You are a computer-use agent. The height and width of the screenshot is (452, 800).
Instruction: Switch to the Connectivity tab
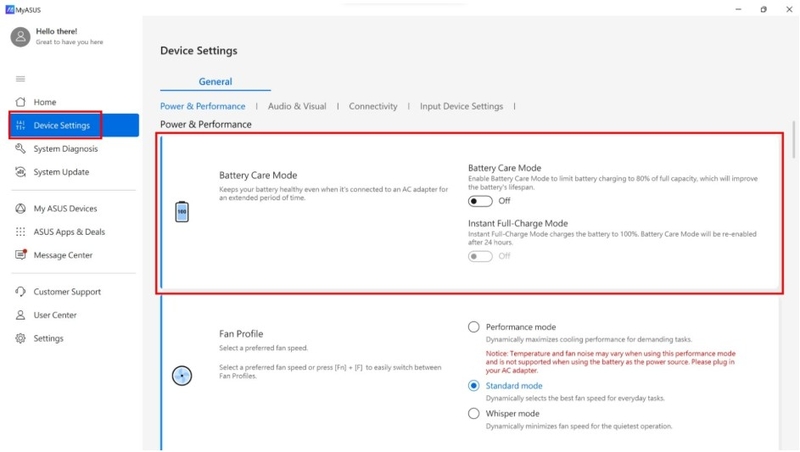(x=373, y=106)
